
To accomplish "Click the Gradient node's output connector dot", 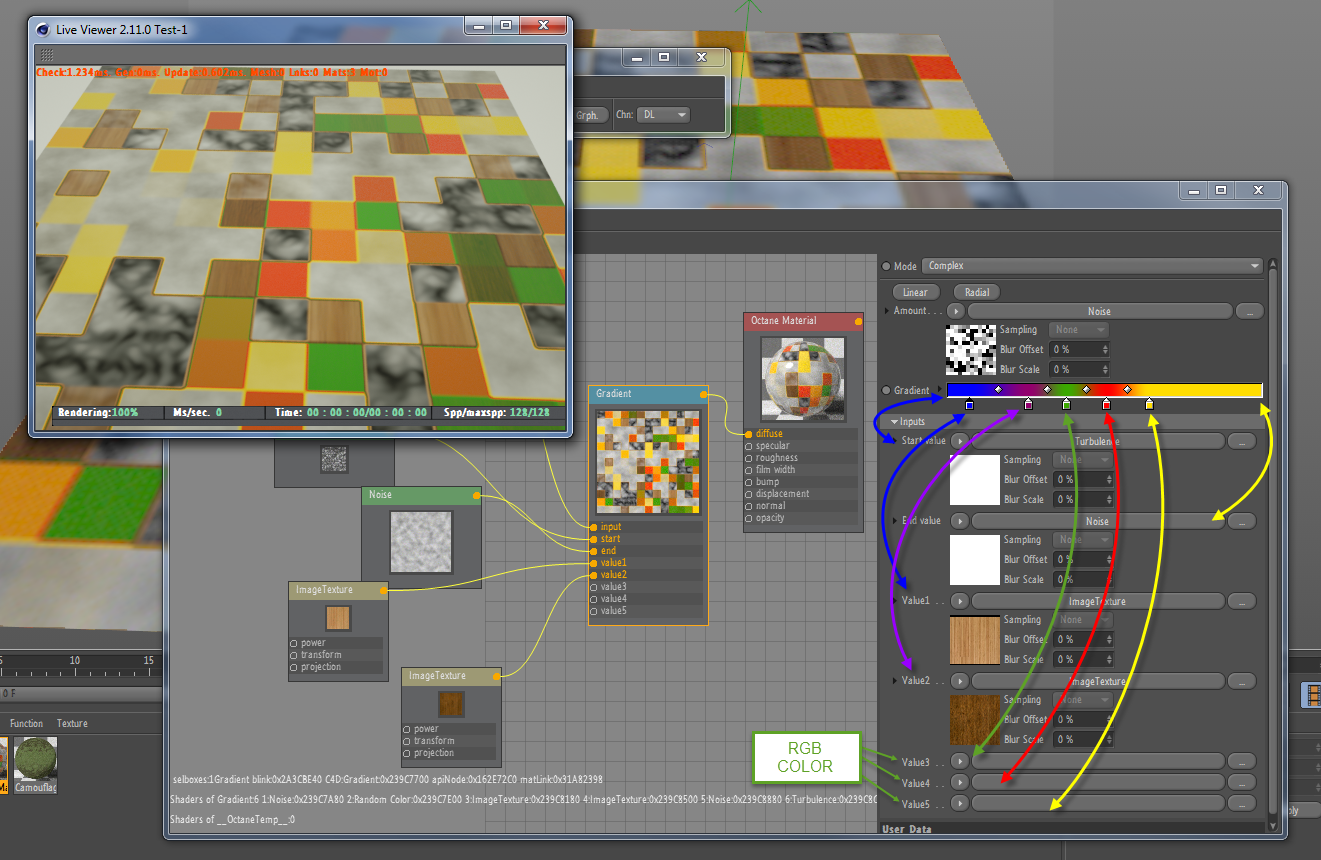I will (x=704, y=394).
